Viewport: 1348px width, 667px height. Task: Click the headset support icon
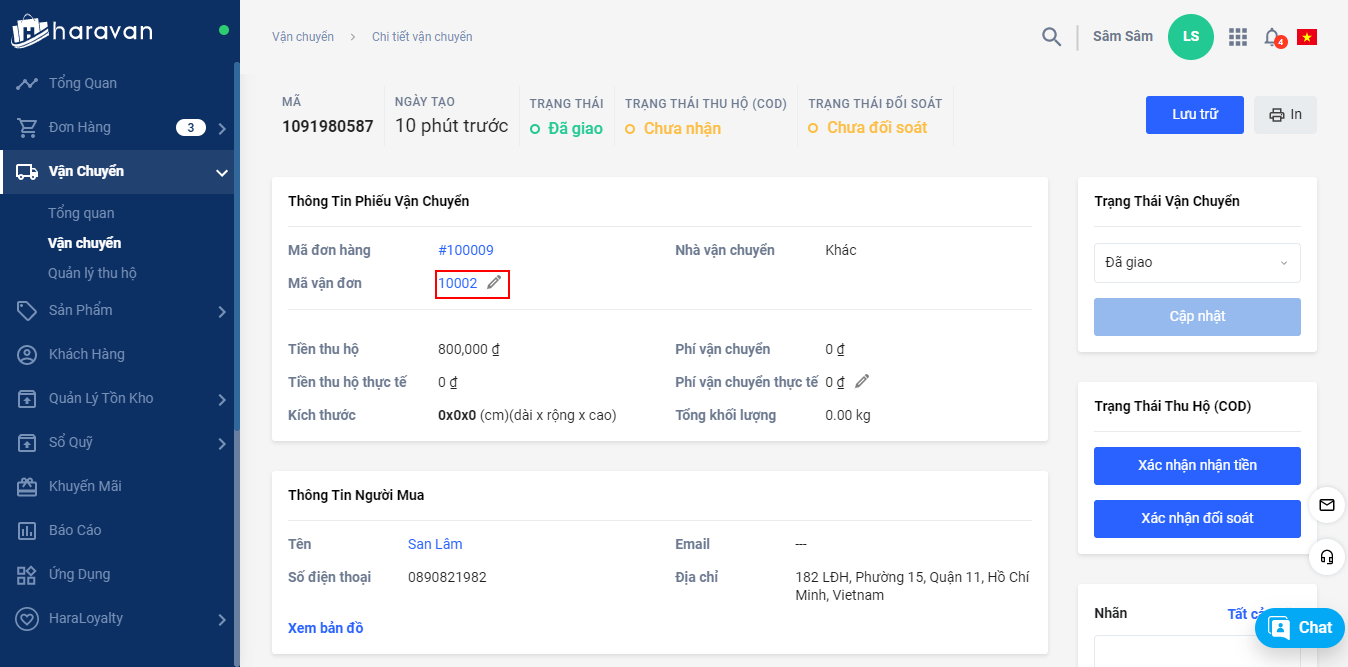click(1327, 557)
